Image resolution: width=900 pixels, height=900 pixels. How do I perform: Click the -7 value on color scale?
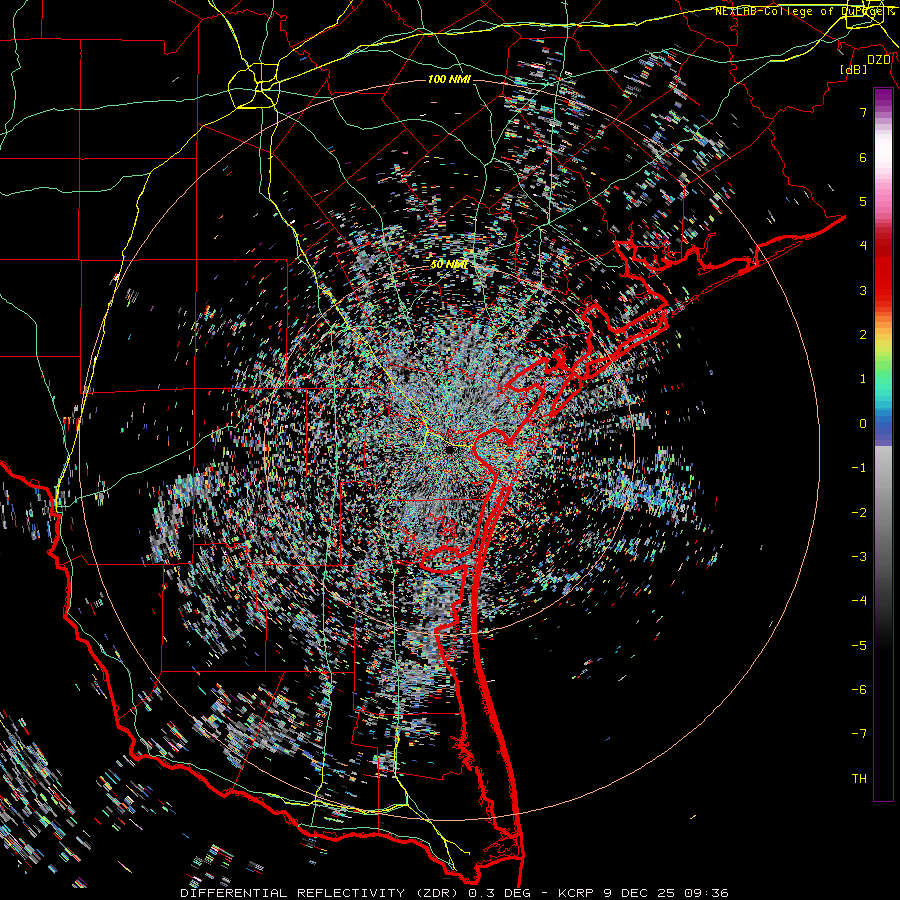click(859, 734)
